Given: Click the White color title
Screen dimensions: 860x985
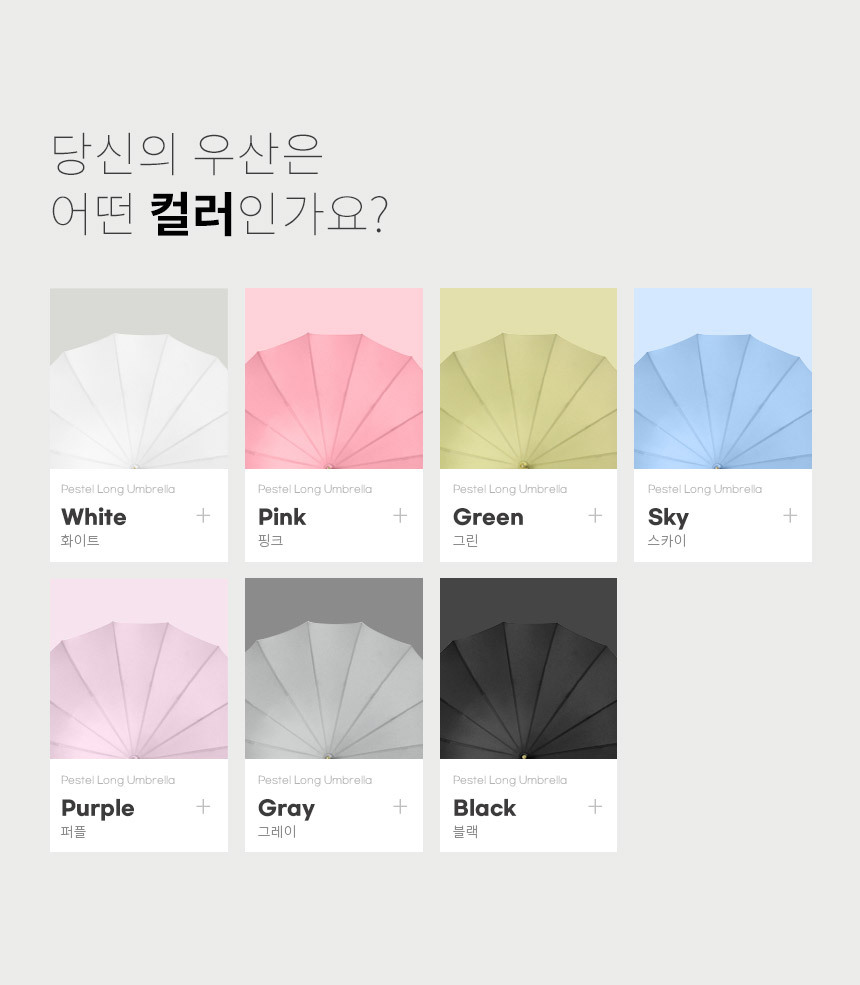Looking at the screenshot, I should click(94, 517).
